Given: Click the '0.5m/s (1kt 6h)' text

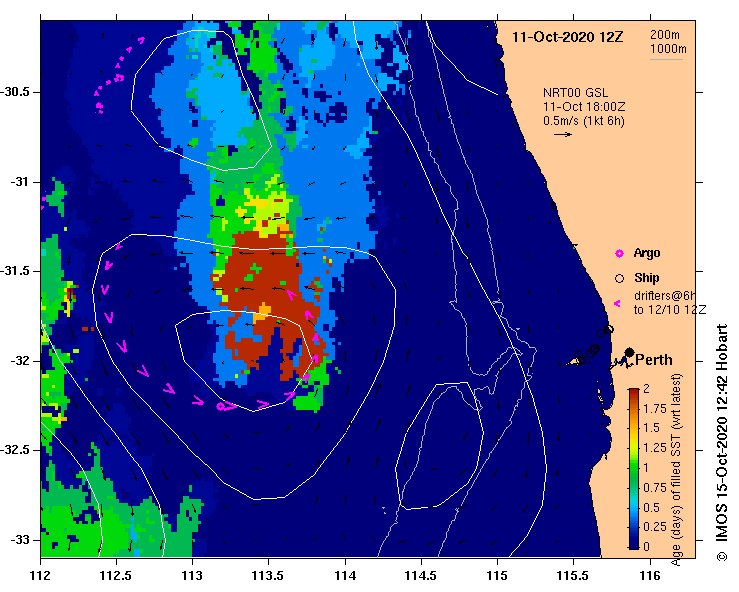Looking at the screenshot, I should point(583,121).
